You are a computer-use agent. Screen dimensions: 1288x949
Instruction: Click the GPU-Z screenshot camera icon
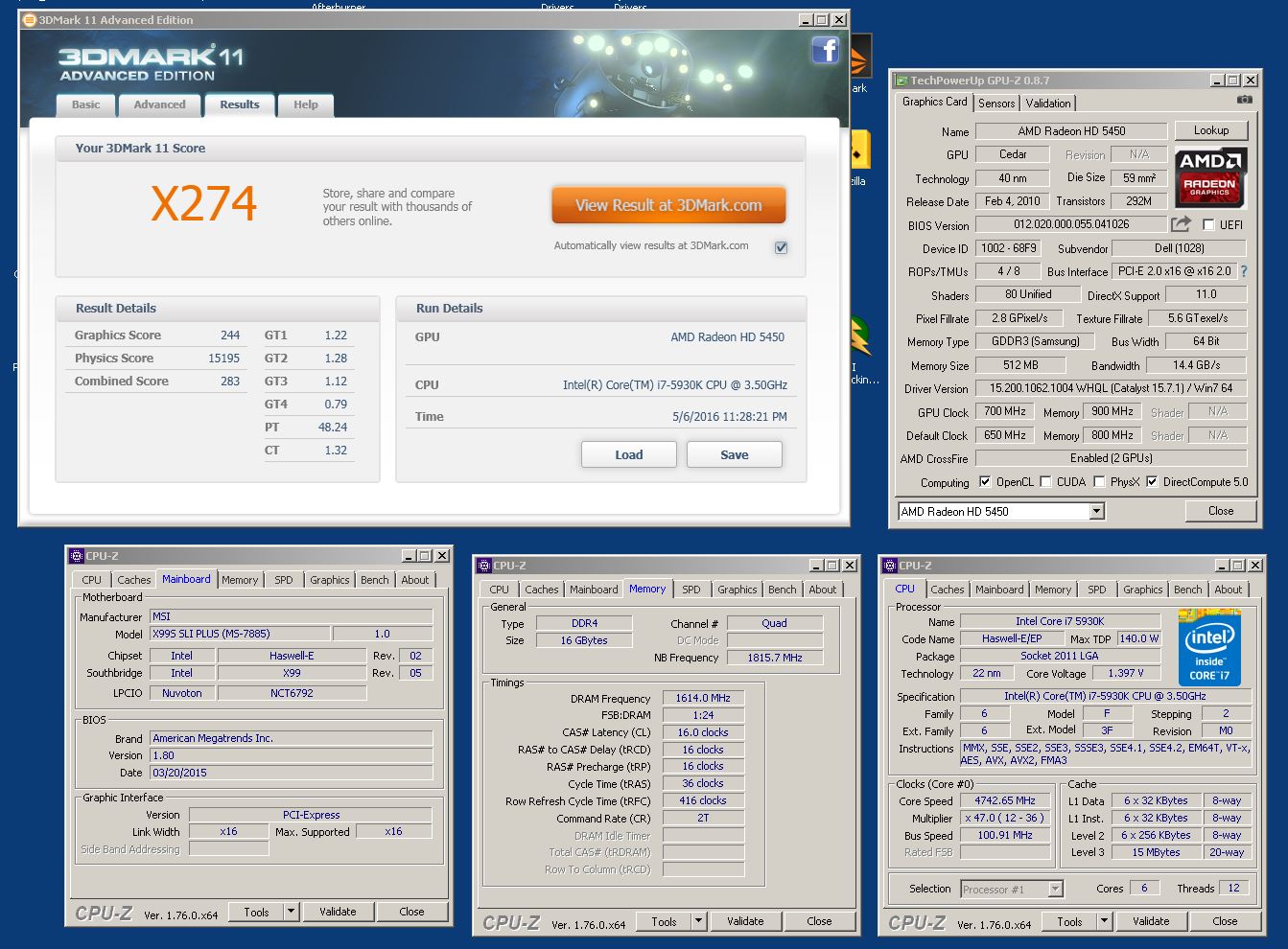point(1244,100)
